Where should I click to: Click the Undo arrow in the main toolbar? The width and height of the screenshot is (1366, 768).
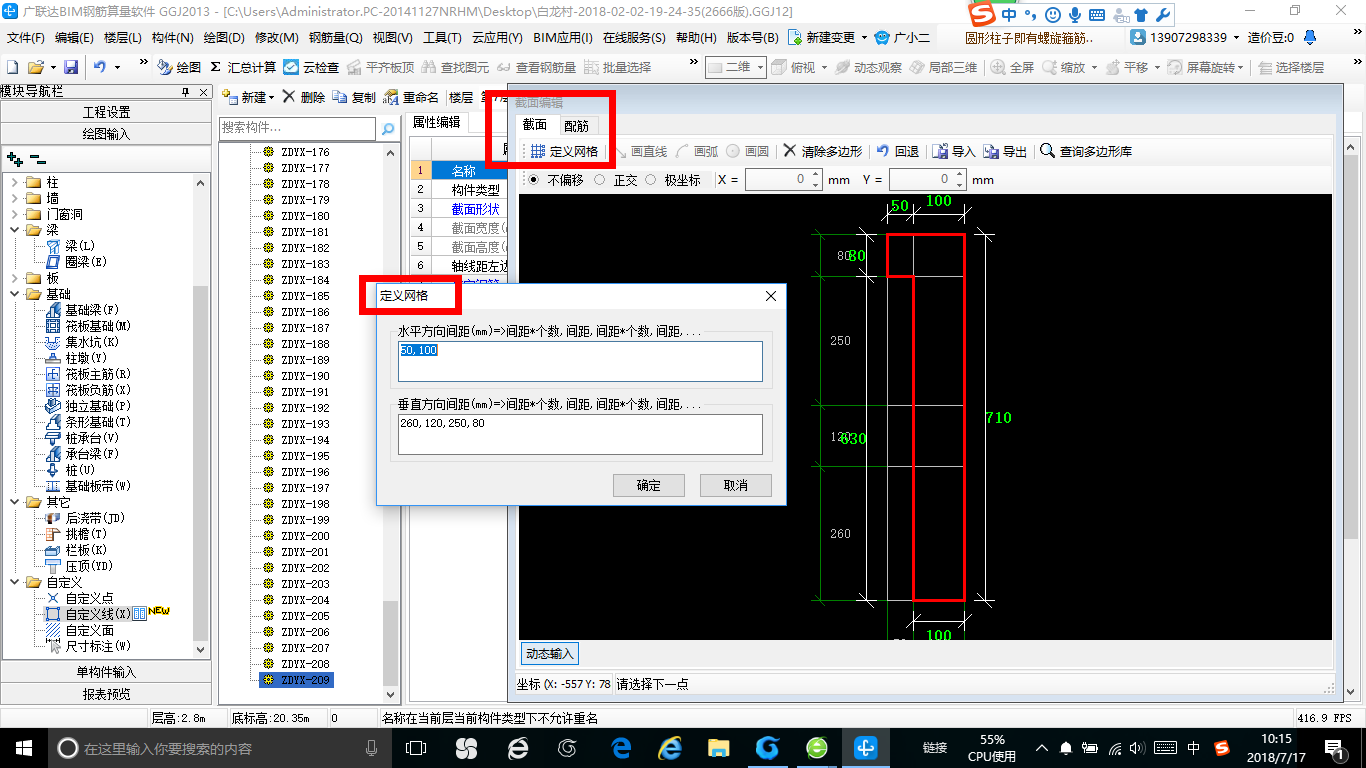tap(100, 67)
